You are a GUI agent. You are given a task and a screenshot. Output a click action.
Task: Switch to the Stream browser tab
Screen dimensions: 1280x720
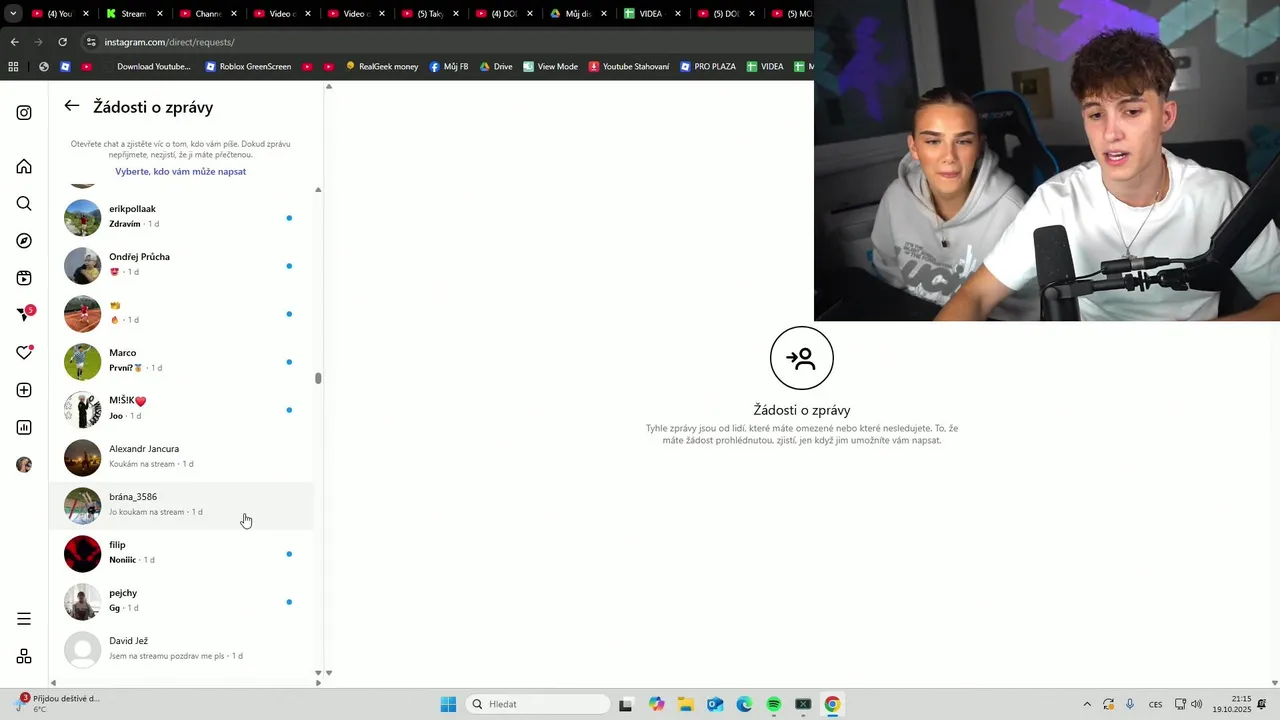tap(134, 14)
